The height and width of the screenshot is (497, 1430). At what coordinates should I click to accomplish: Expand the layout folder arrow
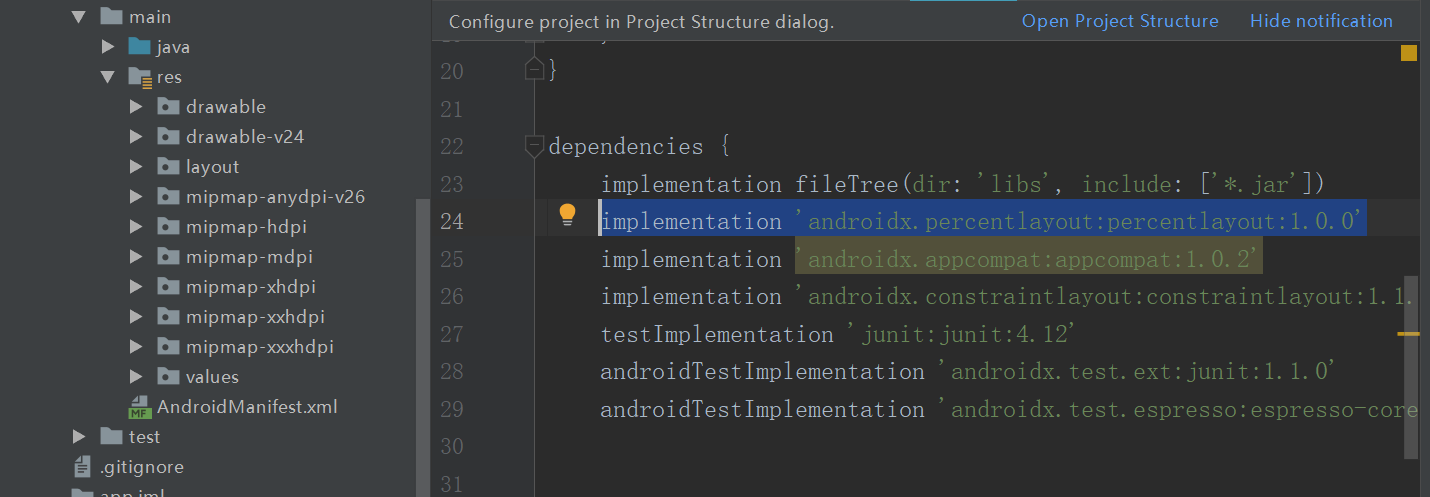click(x=136, y=167)
